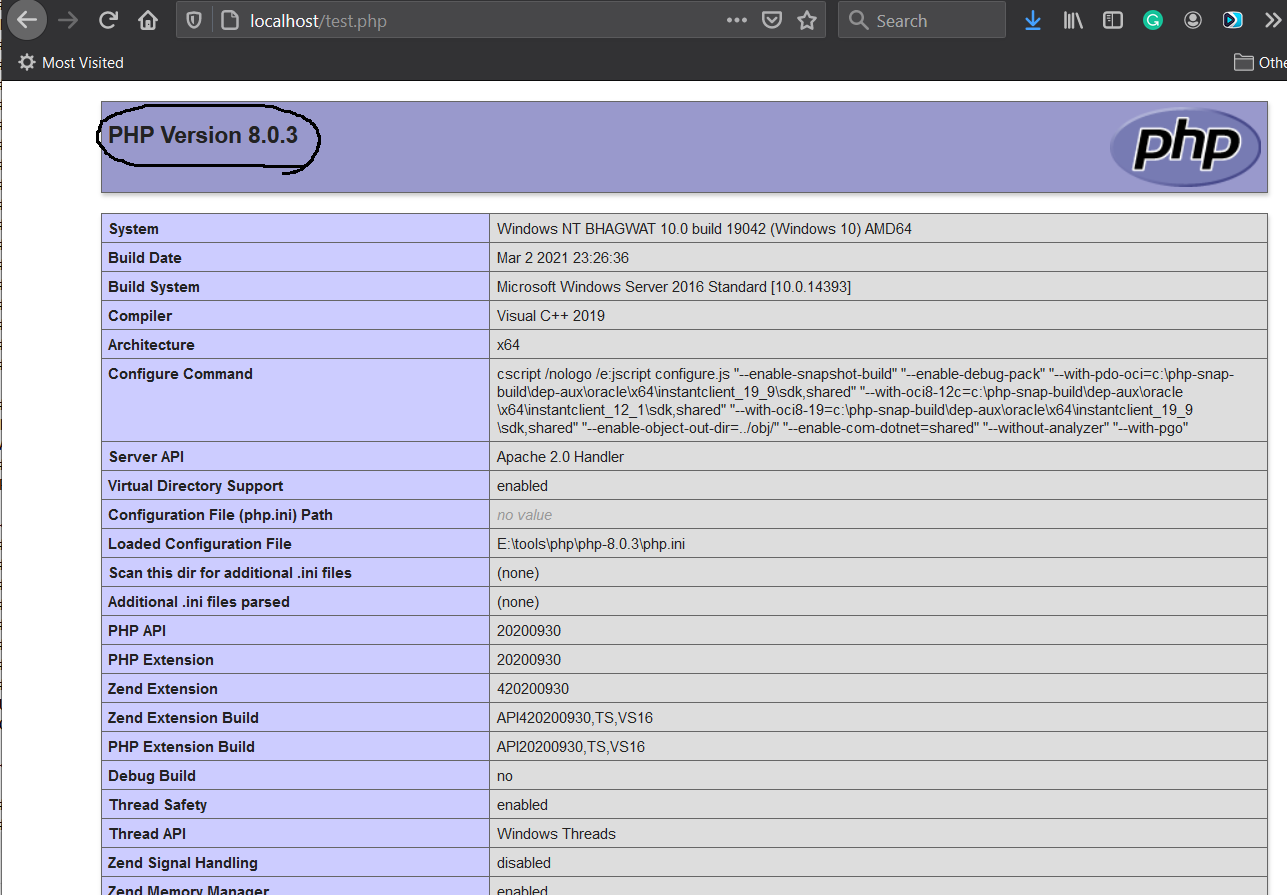This screenshot has width=1287, height=895.
Task: Click 'Additional .ini files parsed' label
Action: 199,602
